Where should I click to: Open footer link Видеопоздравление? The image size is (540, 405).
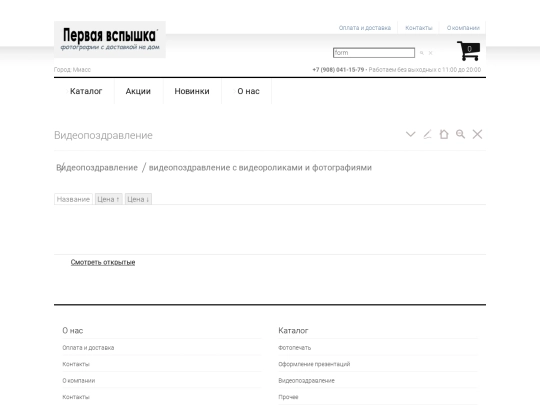pos(307,381)
